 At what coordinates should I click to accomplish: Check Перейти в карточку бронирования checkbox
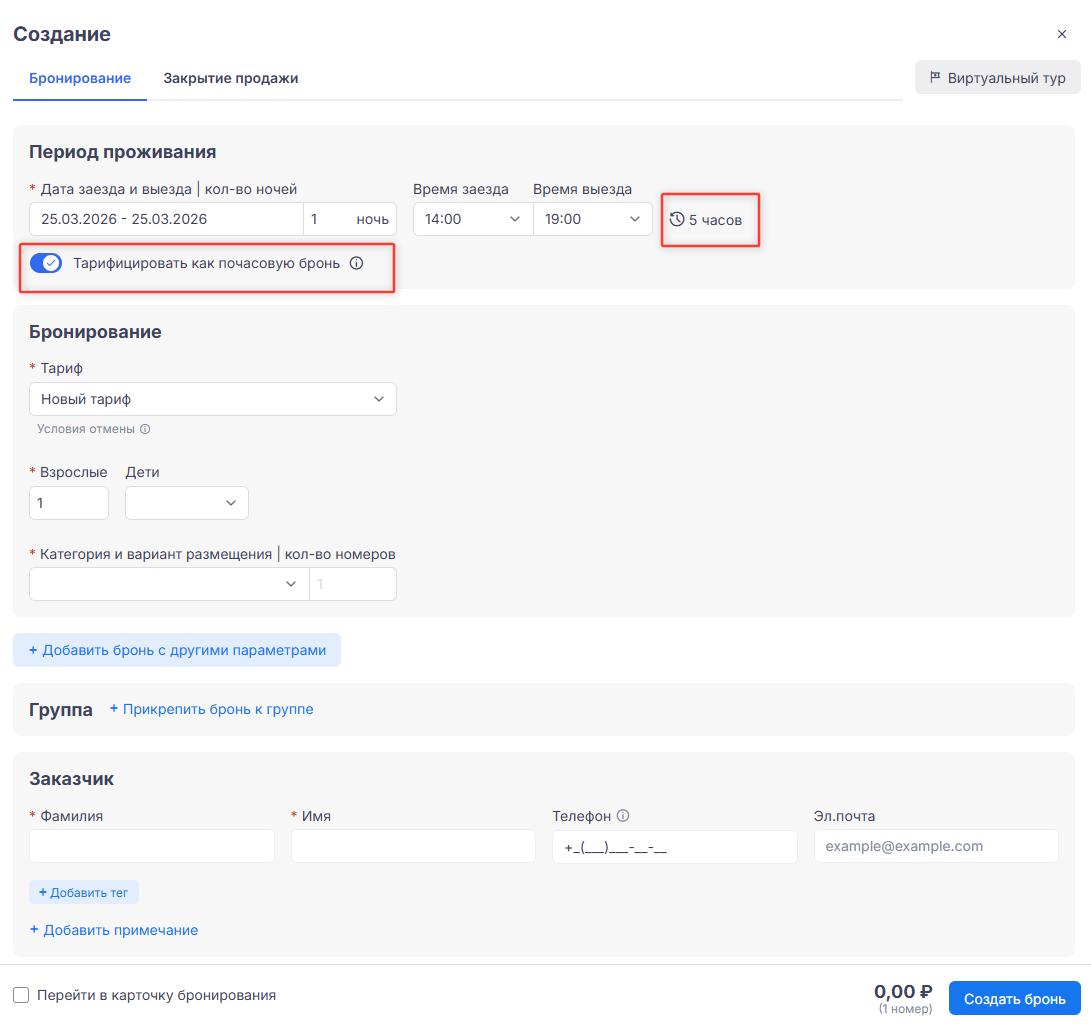tap(21, 995)
